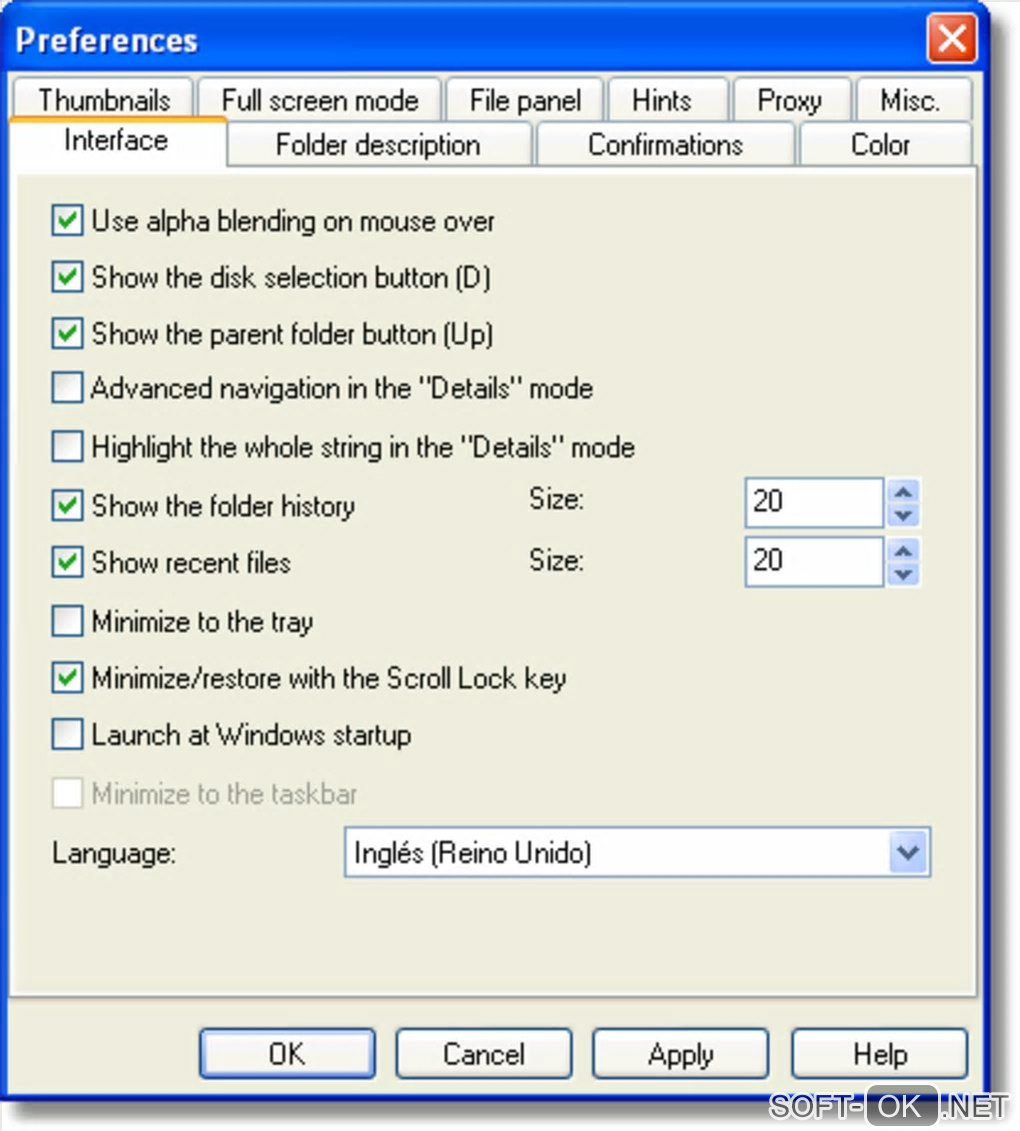Switch to the Hints tab
This screenshot has width=1020, height=1131.
pos(669,100)
